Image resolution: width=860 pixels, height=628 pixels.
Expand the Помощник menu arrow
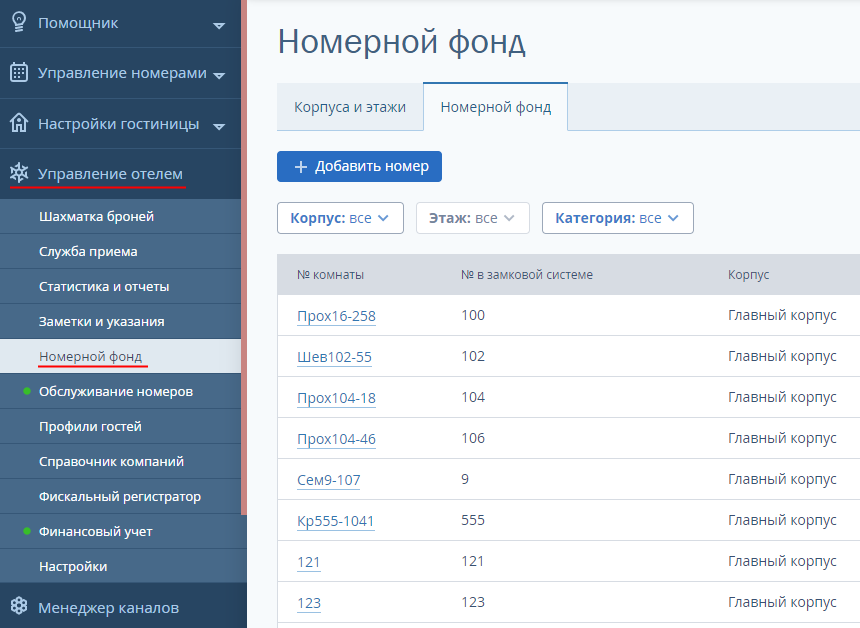pos(219,25)
